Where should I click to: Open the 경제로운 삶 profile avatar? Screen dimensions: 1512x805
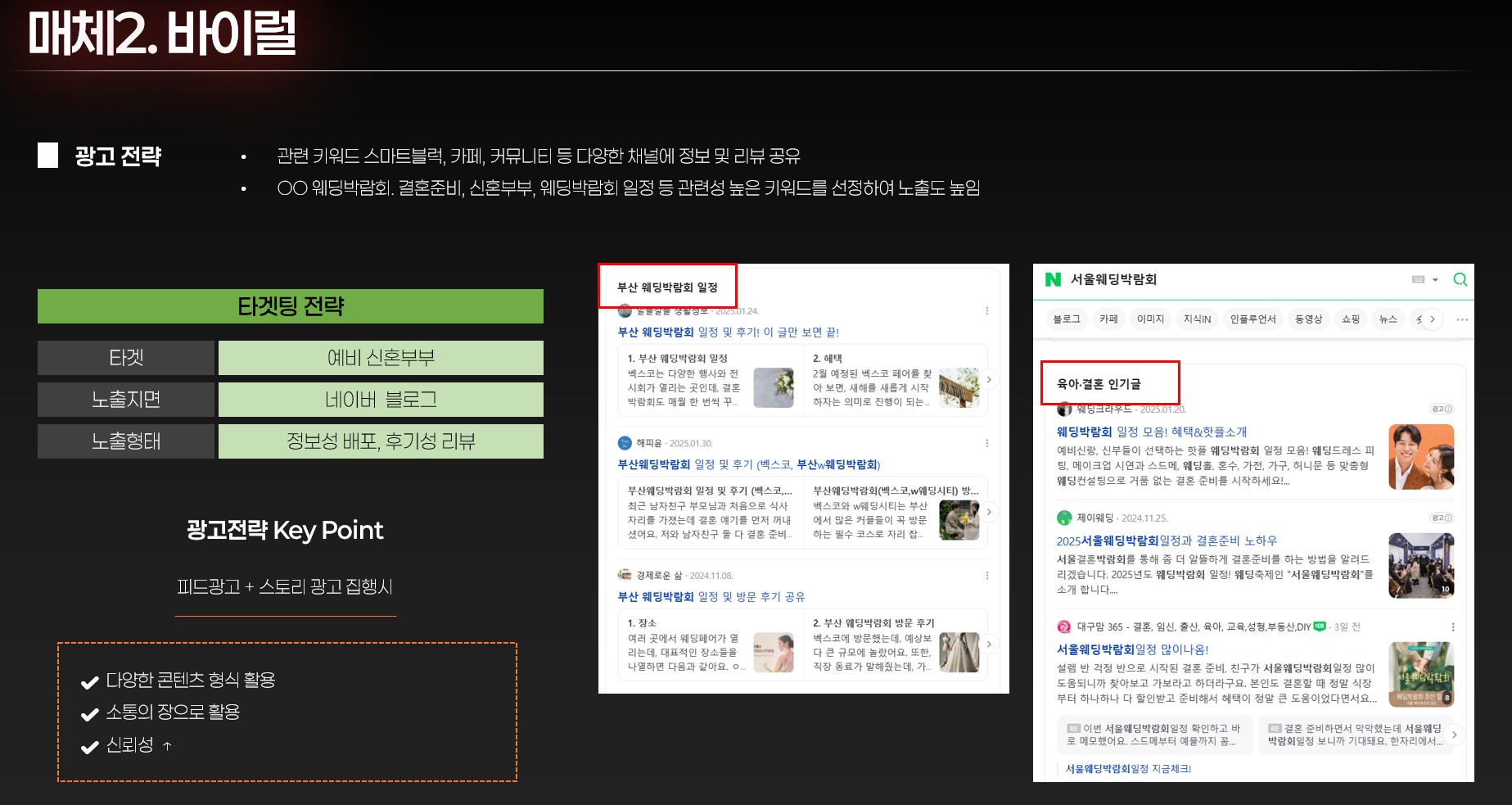click(625, 576)
